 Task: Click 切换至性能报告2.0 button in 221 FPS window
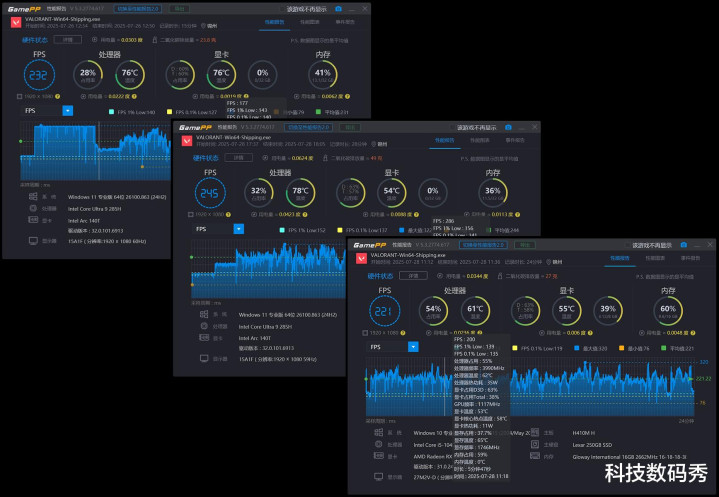pos(483,245)
